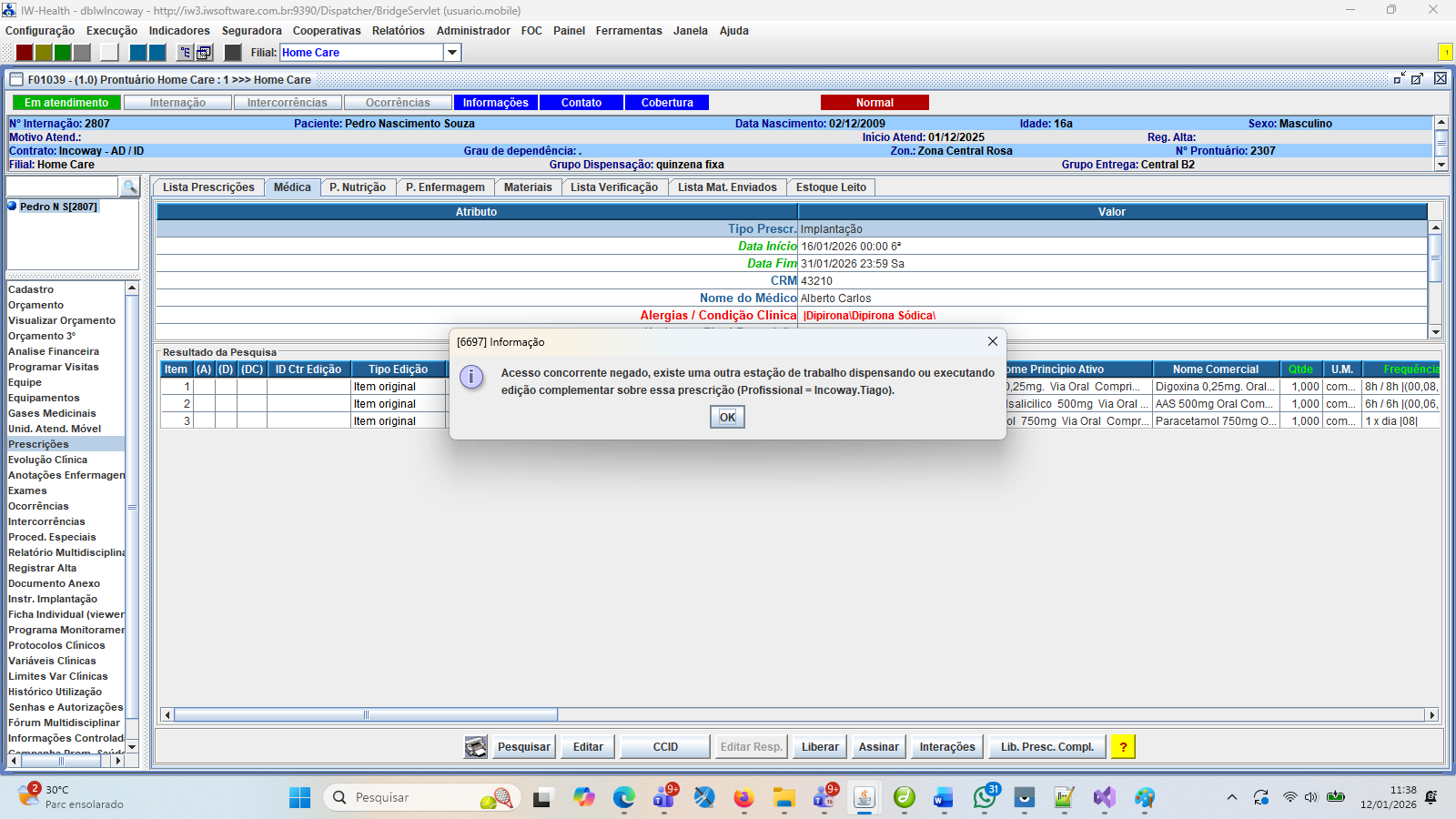
Task: Open the Java app icon in the taskbar
Action: click(x=864, y=798)
